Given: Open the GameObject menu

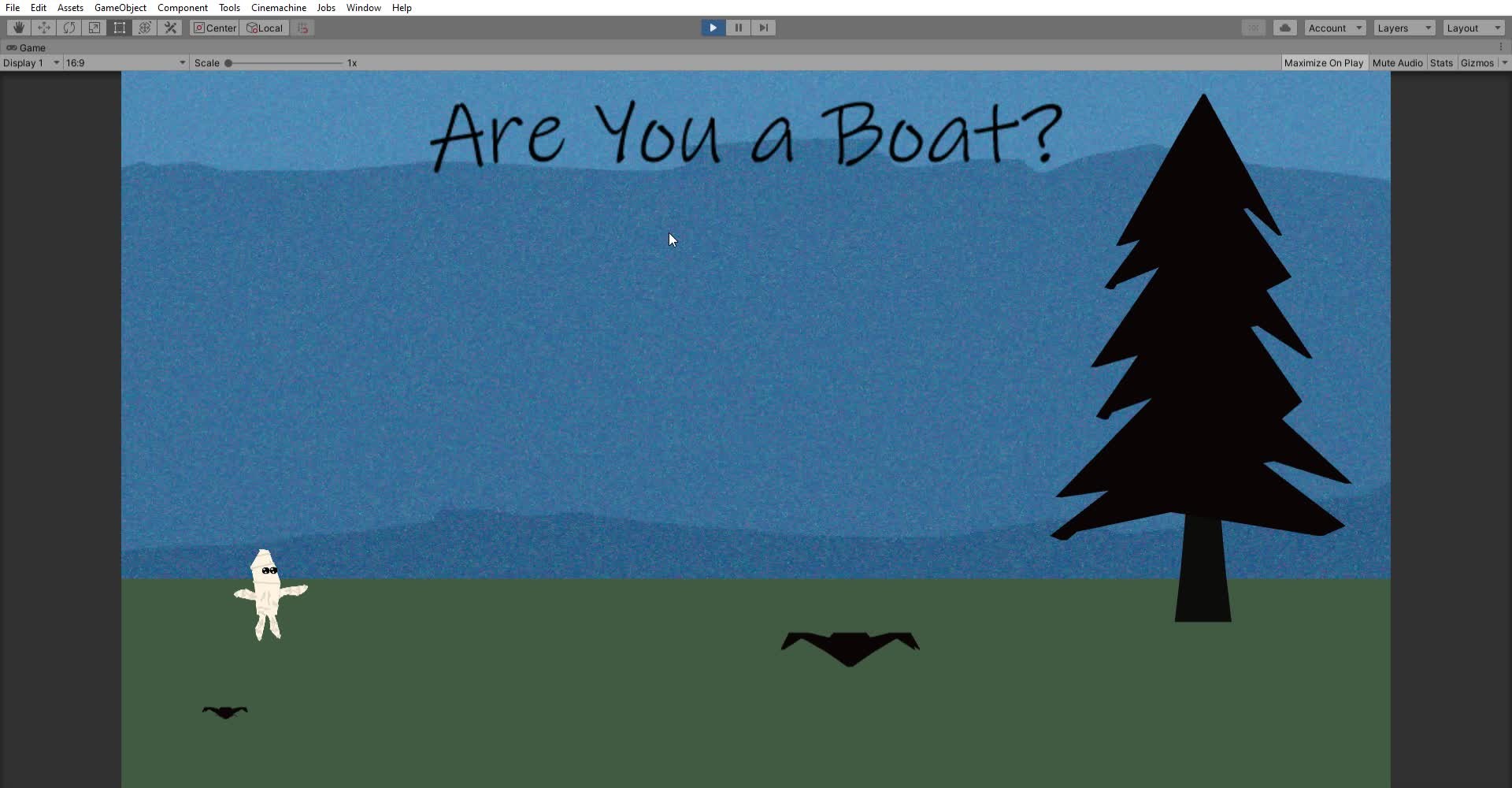Looking at the screenshot, I should (120, 8).
